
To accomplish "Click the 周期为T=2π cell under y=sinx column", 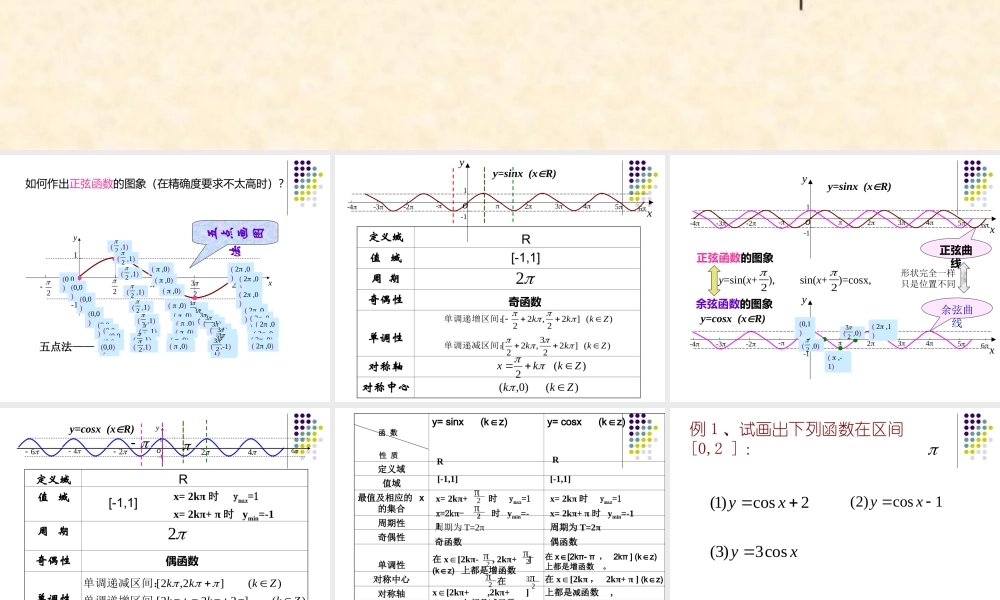I will pos(460,527).
